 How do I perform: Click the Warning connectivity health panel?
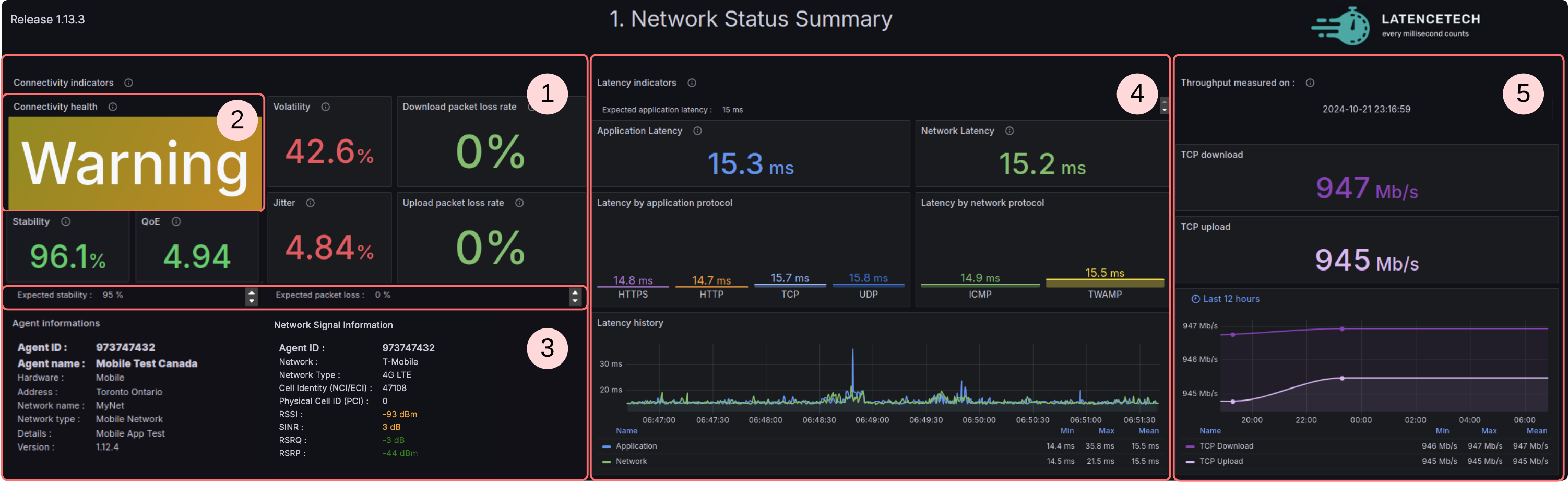click(x=135, y=163)
